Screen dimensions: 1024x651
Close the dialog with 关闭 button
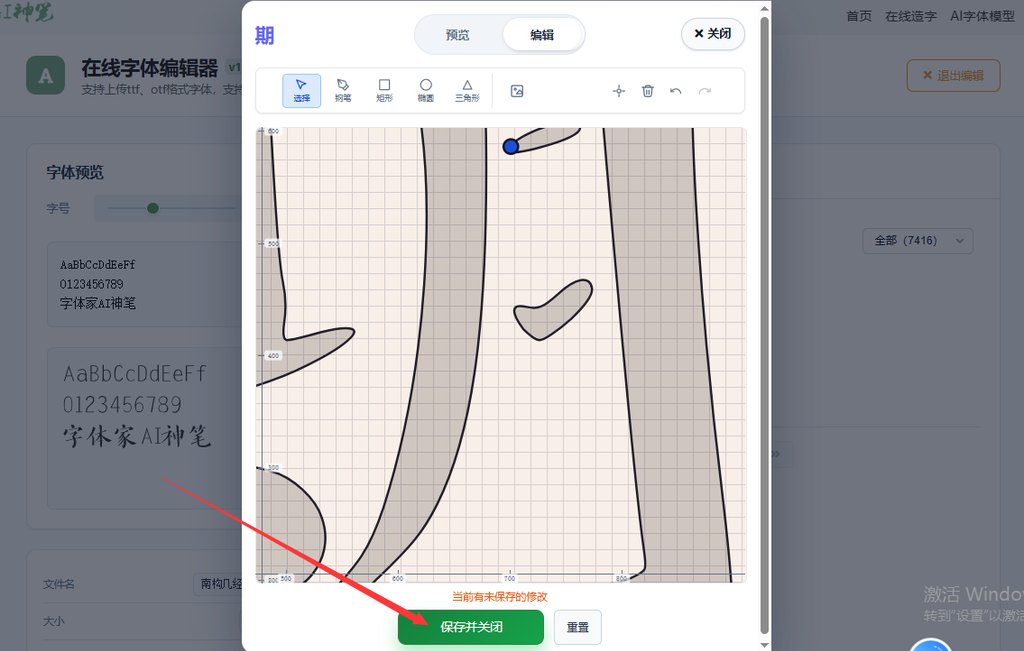click(x=712, y=34)
